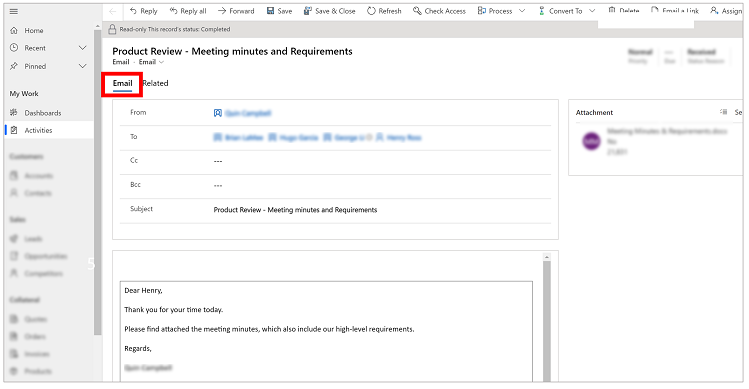Forward this email
Screen dimensions: 749x389
236,11
